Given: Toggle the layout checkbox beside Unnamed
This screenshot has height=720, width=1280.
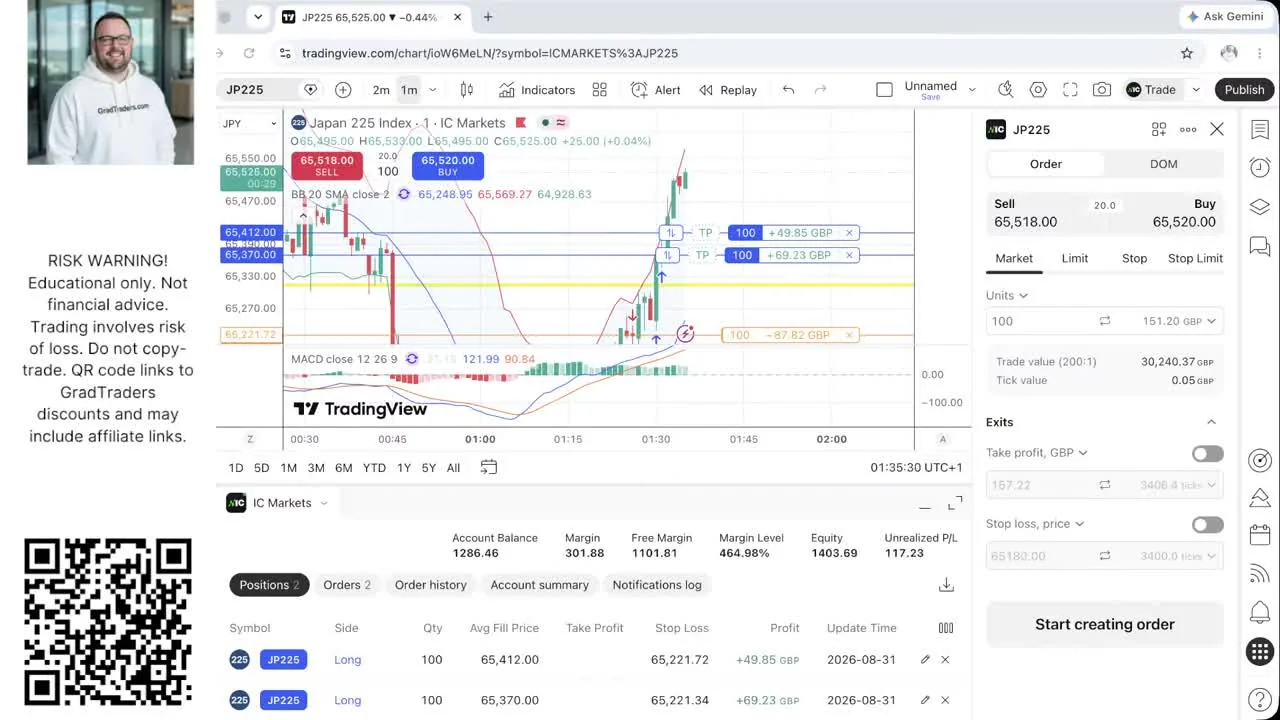Looking at the screenshot, I should point(884,90).
